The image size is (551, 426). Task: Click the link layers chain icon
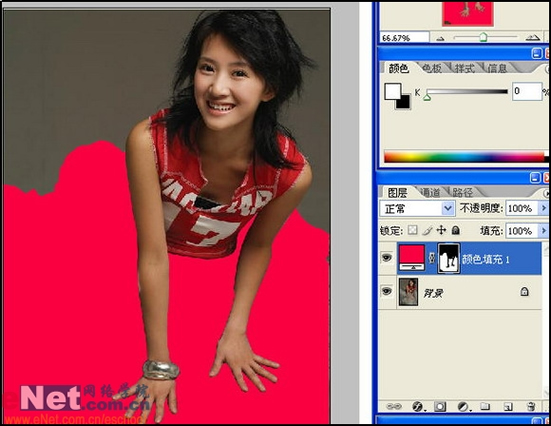pos(394,407)
